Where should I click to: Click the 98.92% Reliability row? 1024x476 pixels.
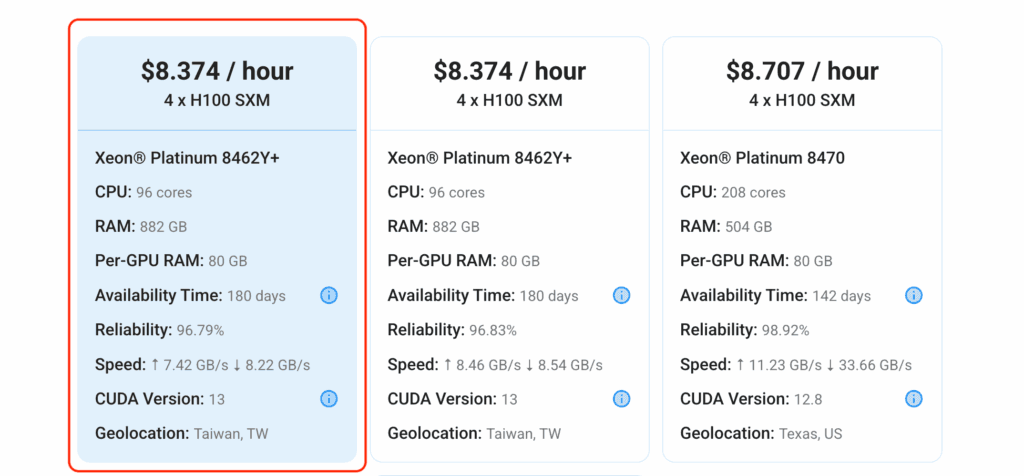click(x=744, y=330)
